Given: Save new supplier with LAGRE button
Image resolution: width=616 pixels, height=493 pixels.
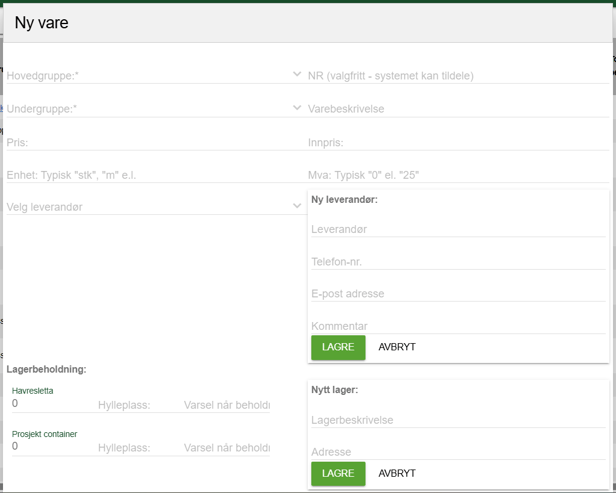Looking at the screenshot, I should [x=338, y=347].
